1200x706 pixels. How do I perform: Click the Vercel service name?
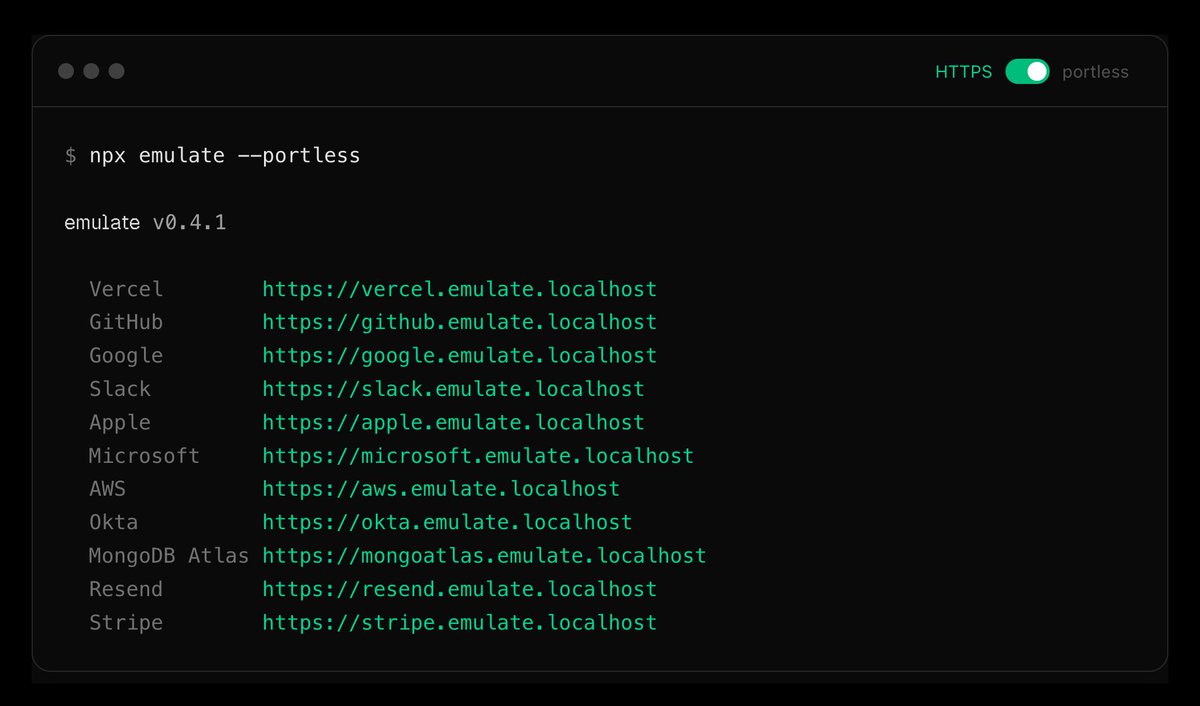(x=126, y=290)
